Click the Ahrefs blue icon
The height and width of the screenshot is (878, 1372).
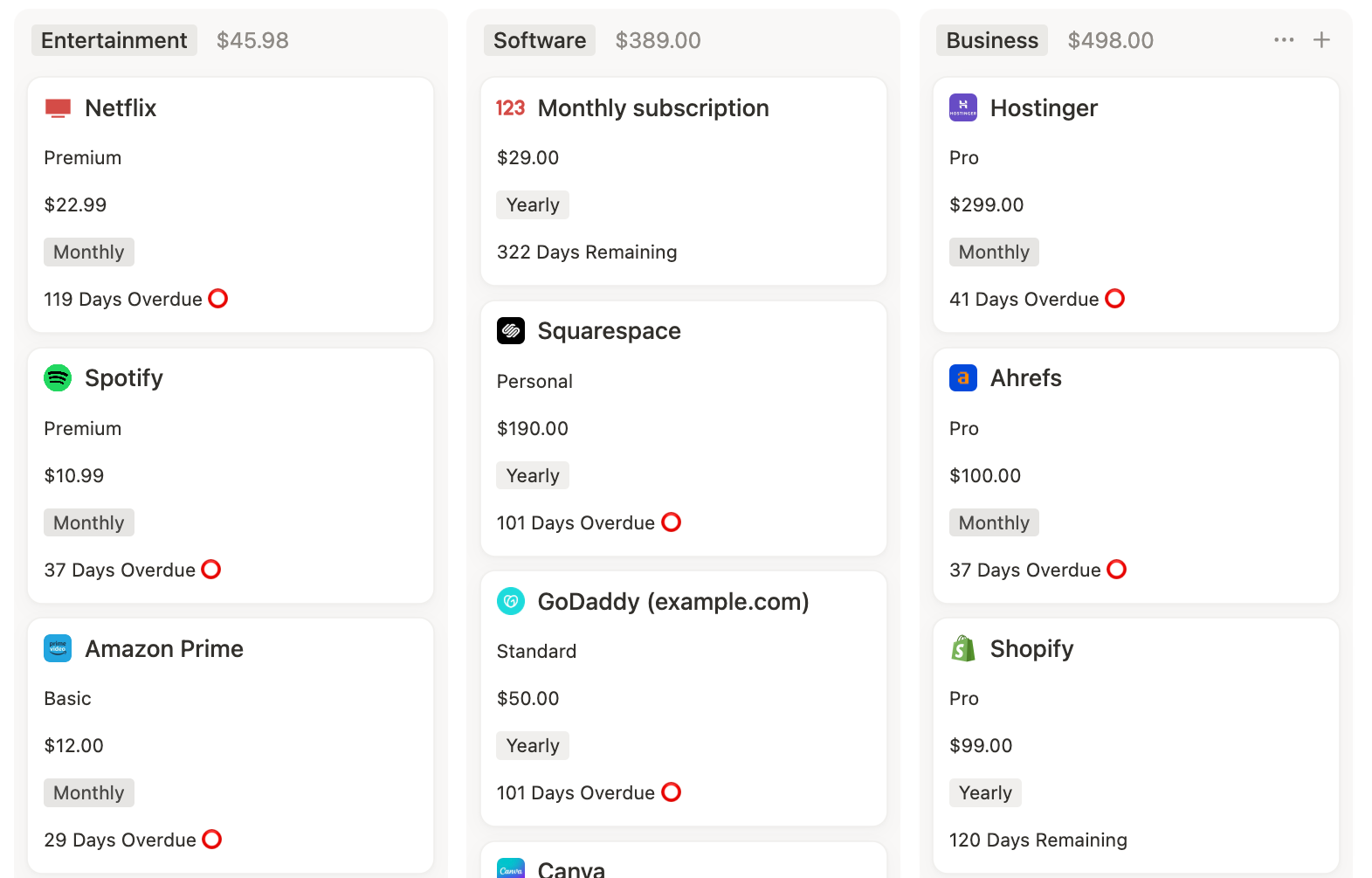click(963, 378)
